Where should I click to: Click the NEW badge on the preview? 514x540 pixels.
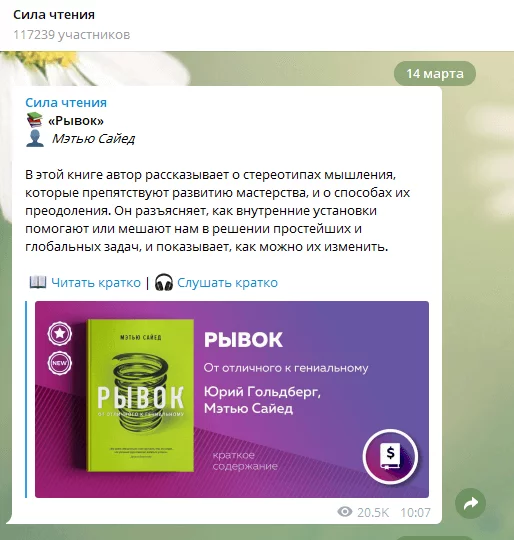pos(60,363)
